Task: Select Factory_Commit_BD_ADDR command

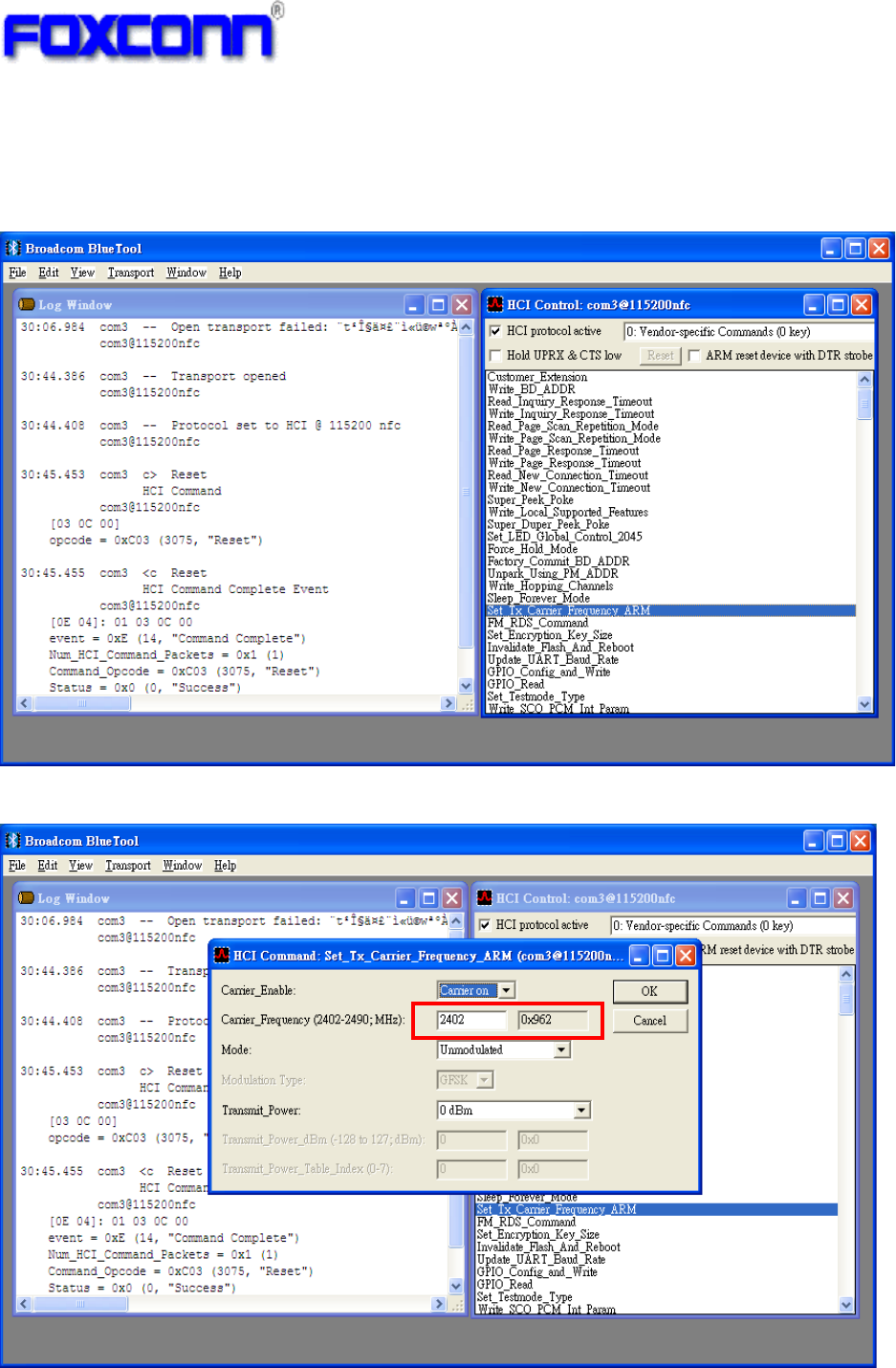Action: pos(558,562)
